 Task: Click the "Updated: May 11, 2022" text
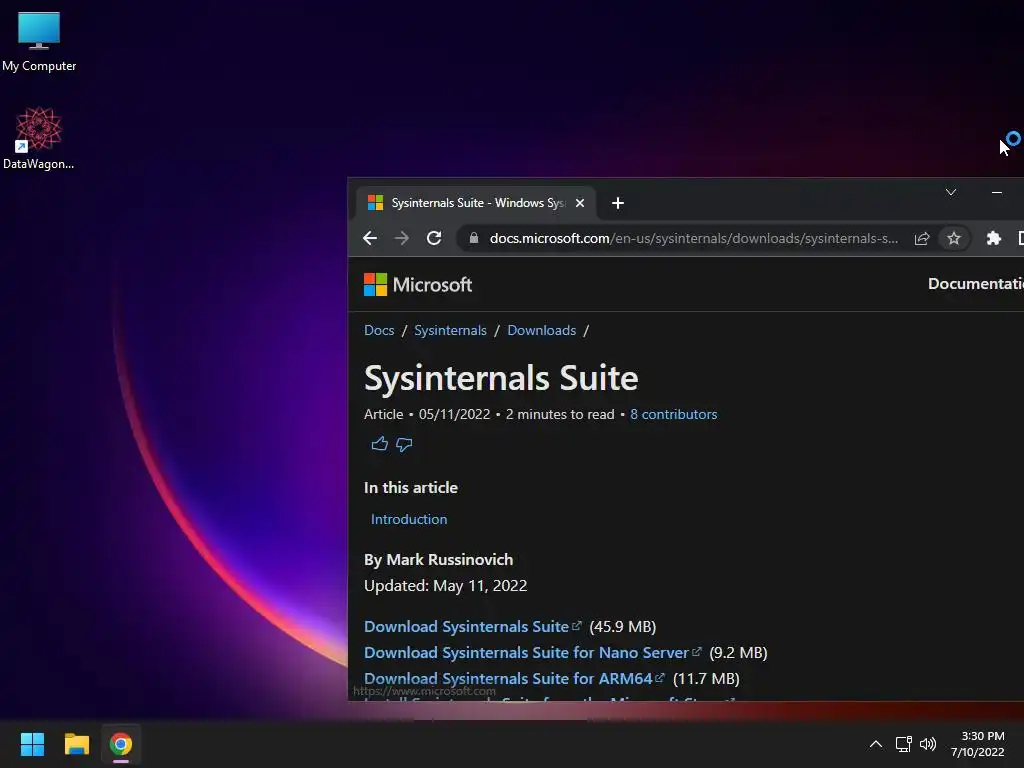tap(445, 586)
